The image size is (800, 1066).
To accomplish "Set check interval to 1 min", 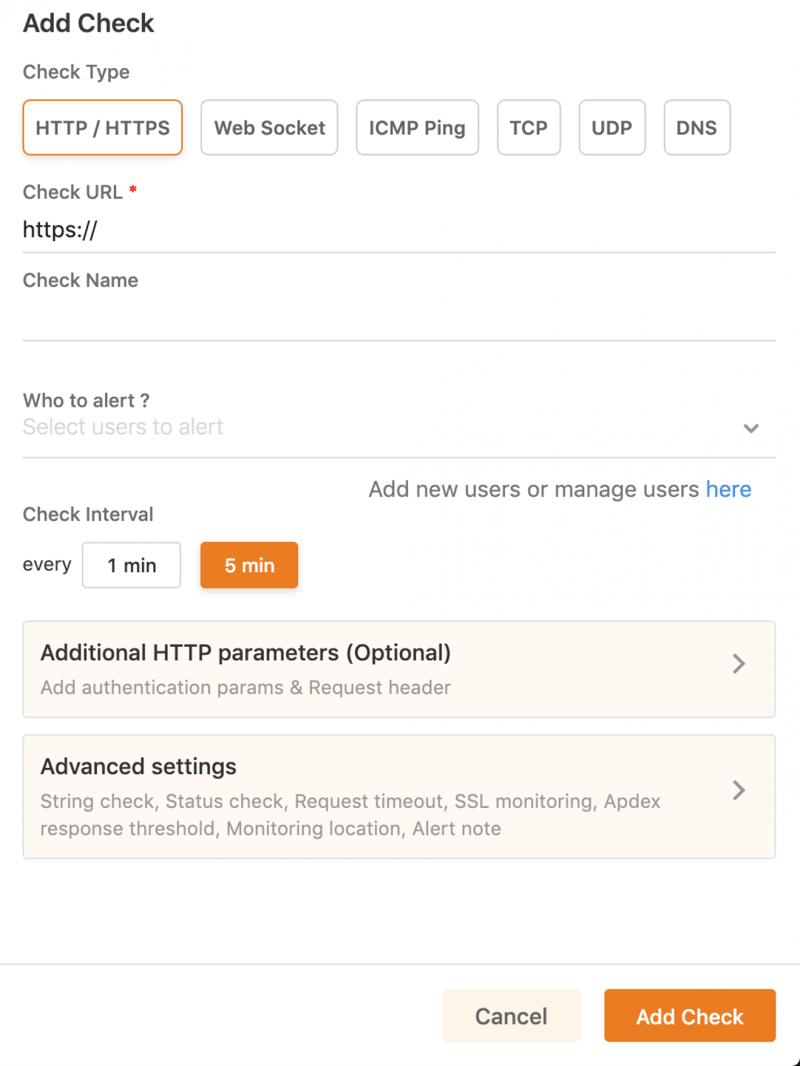I will (x=132, y=566).
